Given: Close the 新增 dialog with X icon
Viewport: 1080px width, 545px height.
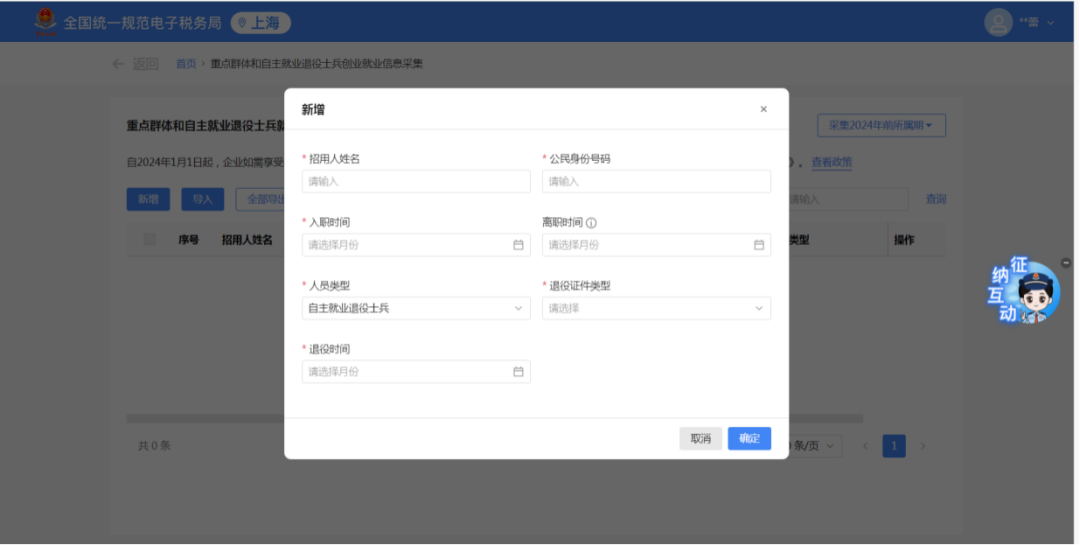Looking at the screenshot, I should (x=763, y=109).
